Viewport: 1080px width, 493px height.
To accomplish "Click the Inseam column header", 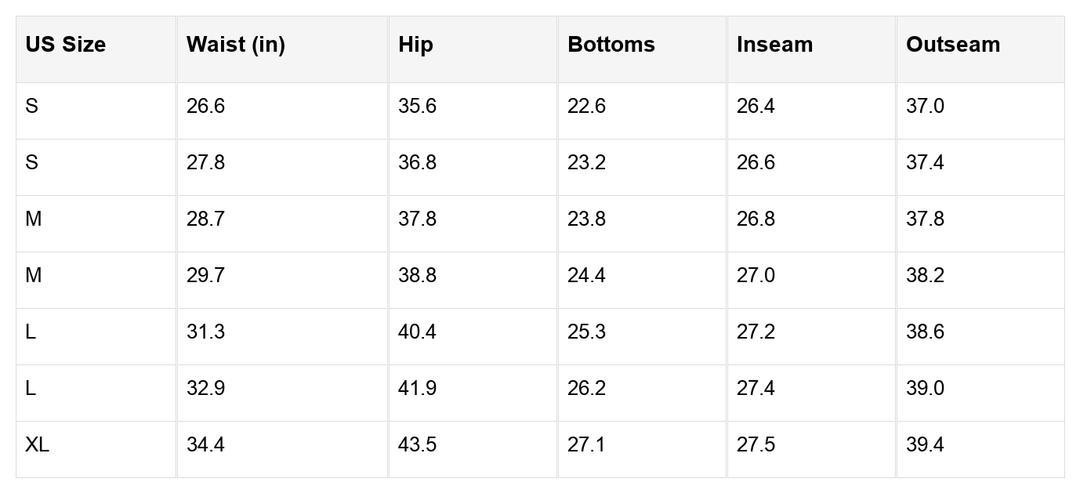I will point(775,45).
